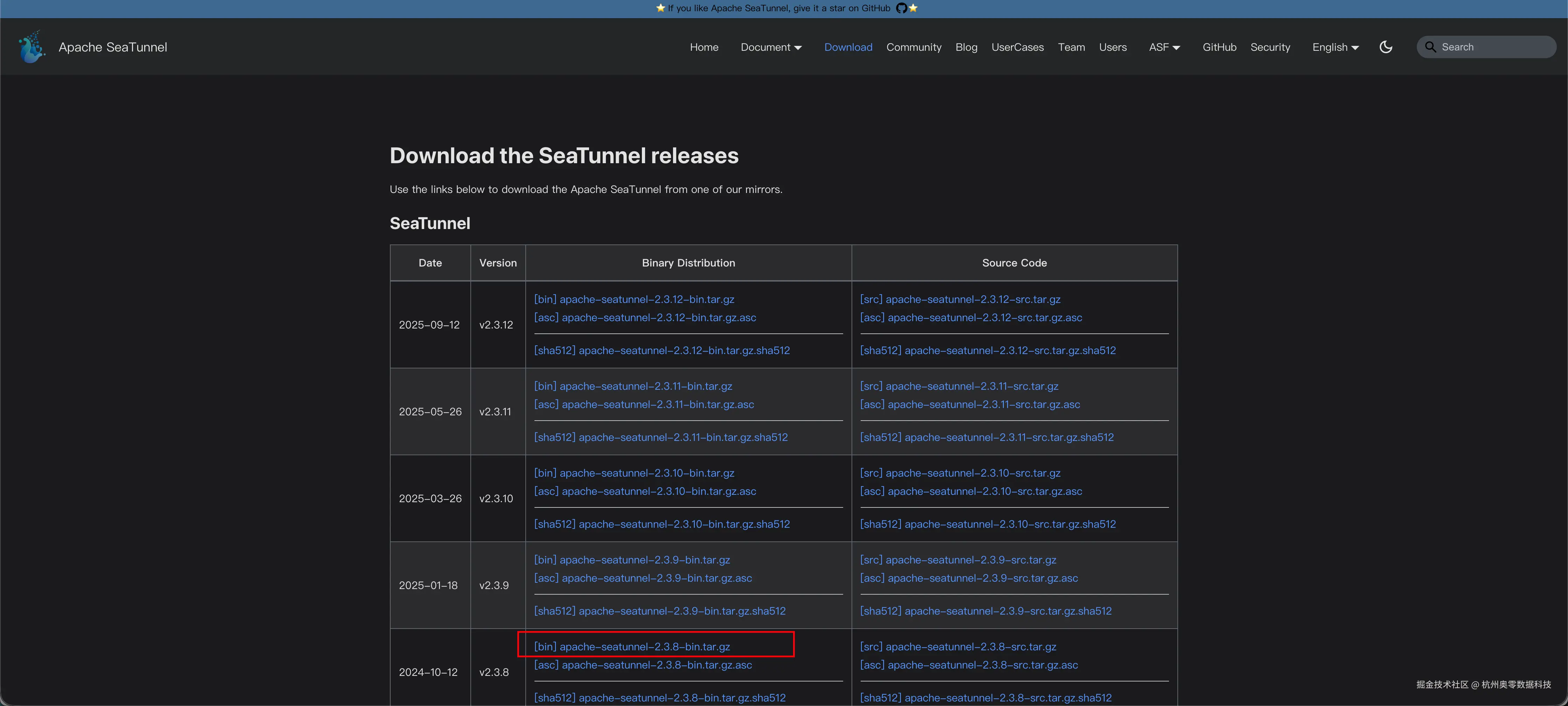Open asc signature for 2.3.10 binary
The image size is (1568, 706).
click(x=645, y=491)
